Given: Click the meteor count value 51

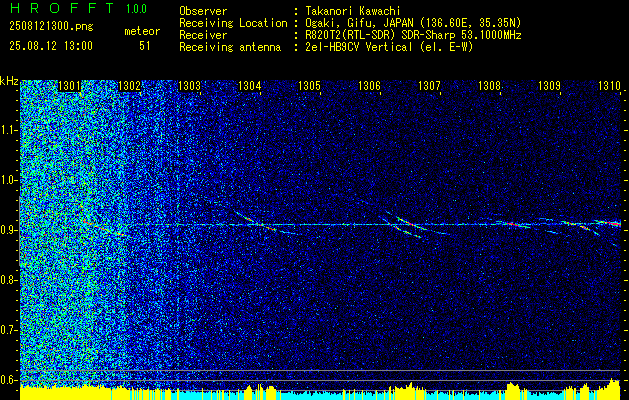Looking at the screenshot, I should pos(145,46).
